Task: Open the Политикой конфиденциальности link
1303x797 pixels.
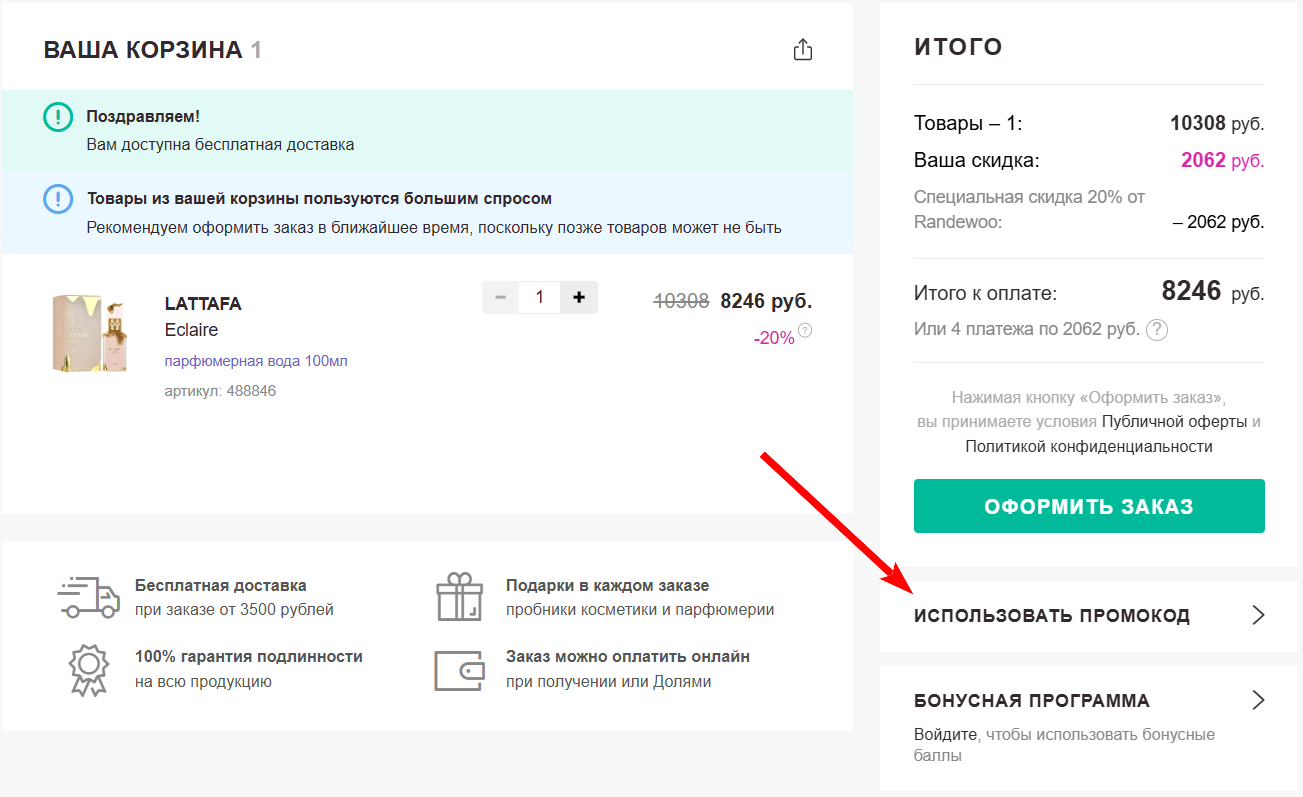Action: [x=1089, y=444]
